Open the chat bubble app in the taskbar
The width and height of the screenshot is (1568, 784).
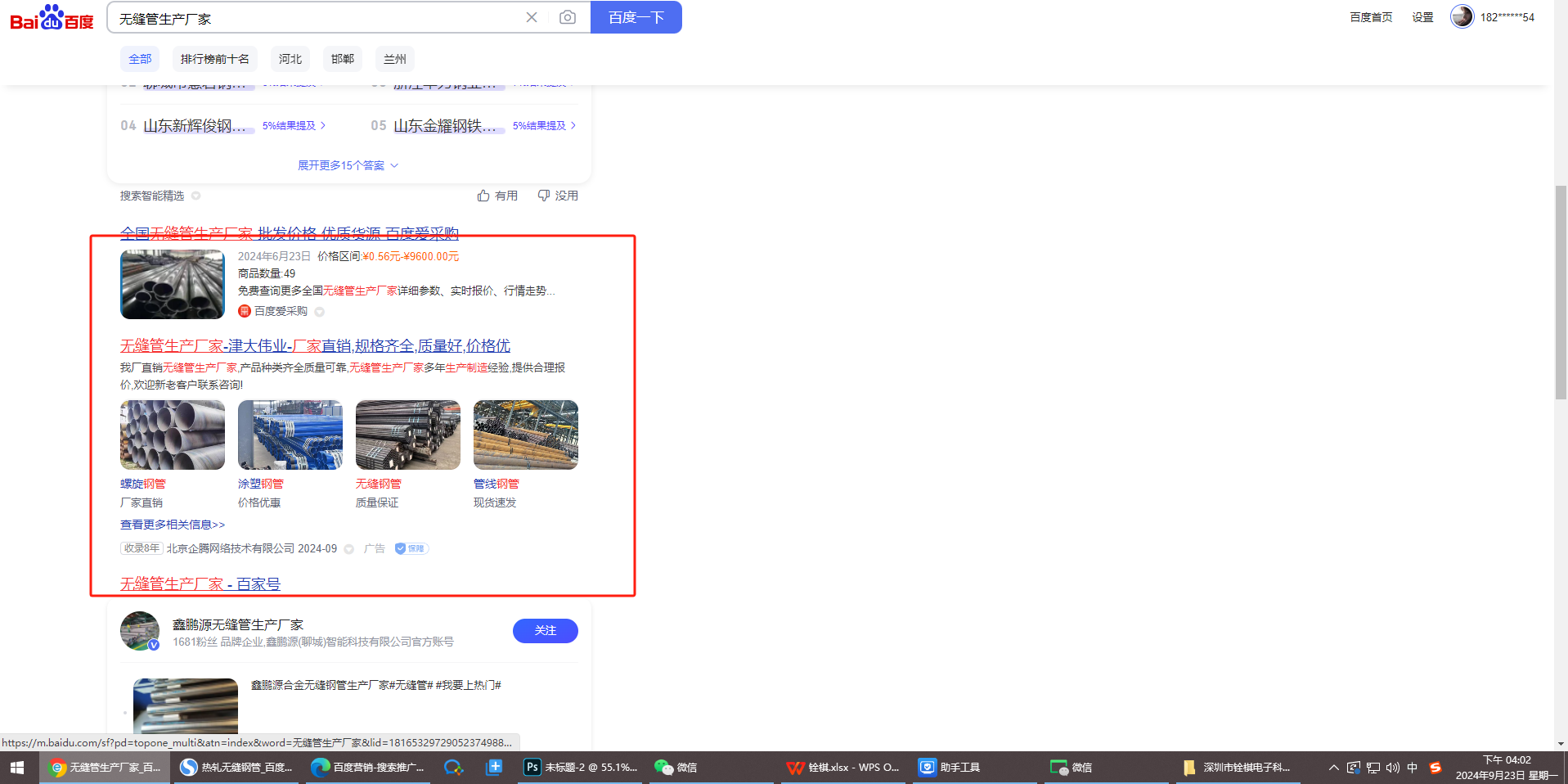453,768
